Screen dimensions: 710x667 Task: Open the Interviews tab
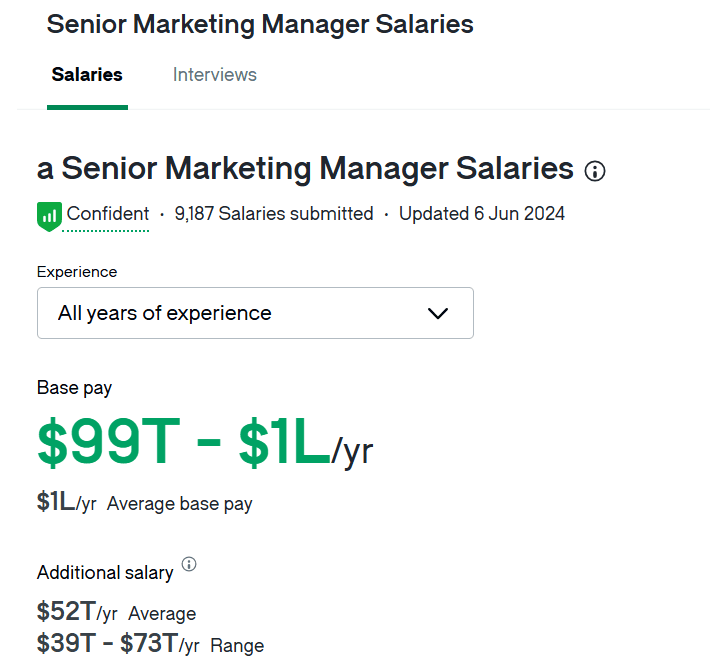coord(214,75)
